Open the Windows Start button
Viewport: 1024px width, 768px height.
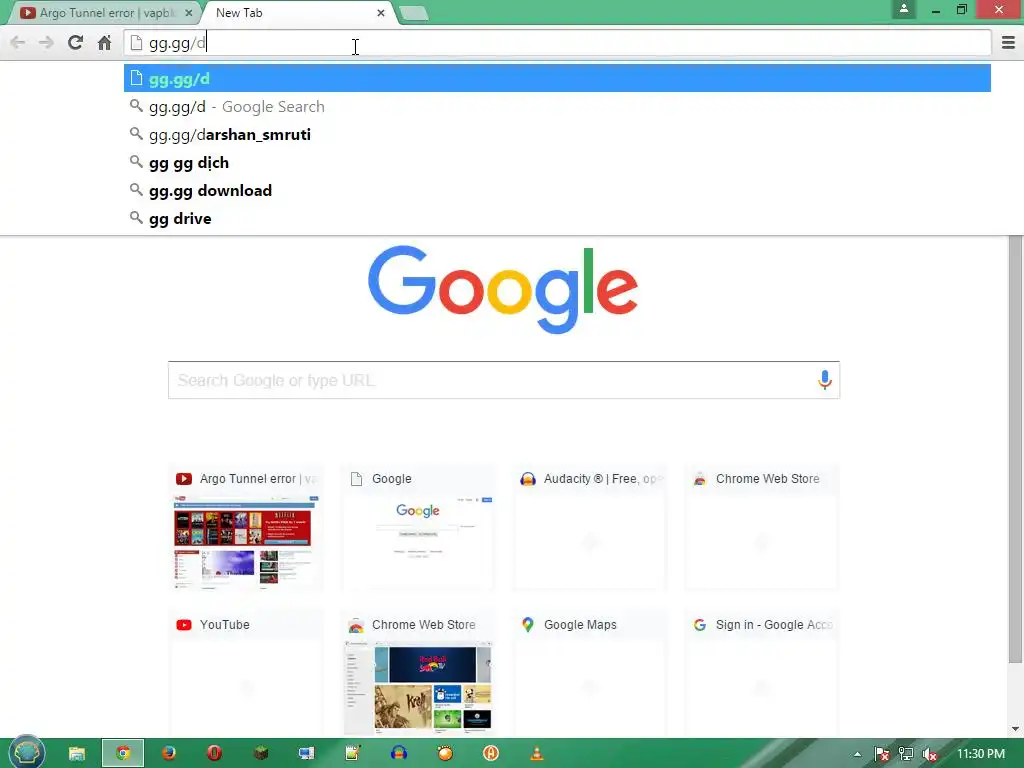(x=27, y=753)
